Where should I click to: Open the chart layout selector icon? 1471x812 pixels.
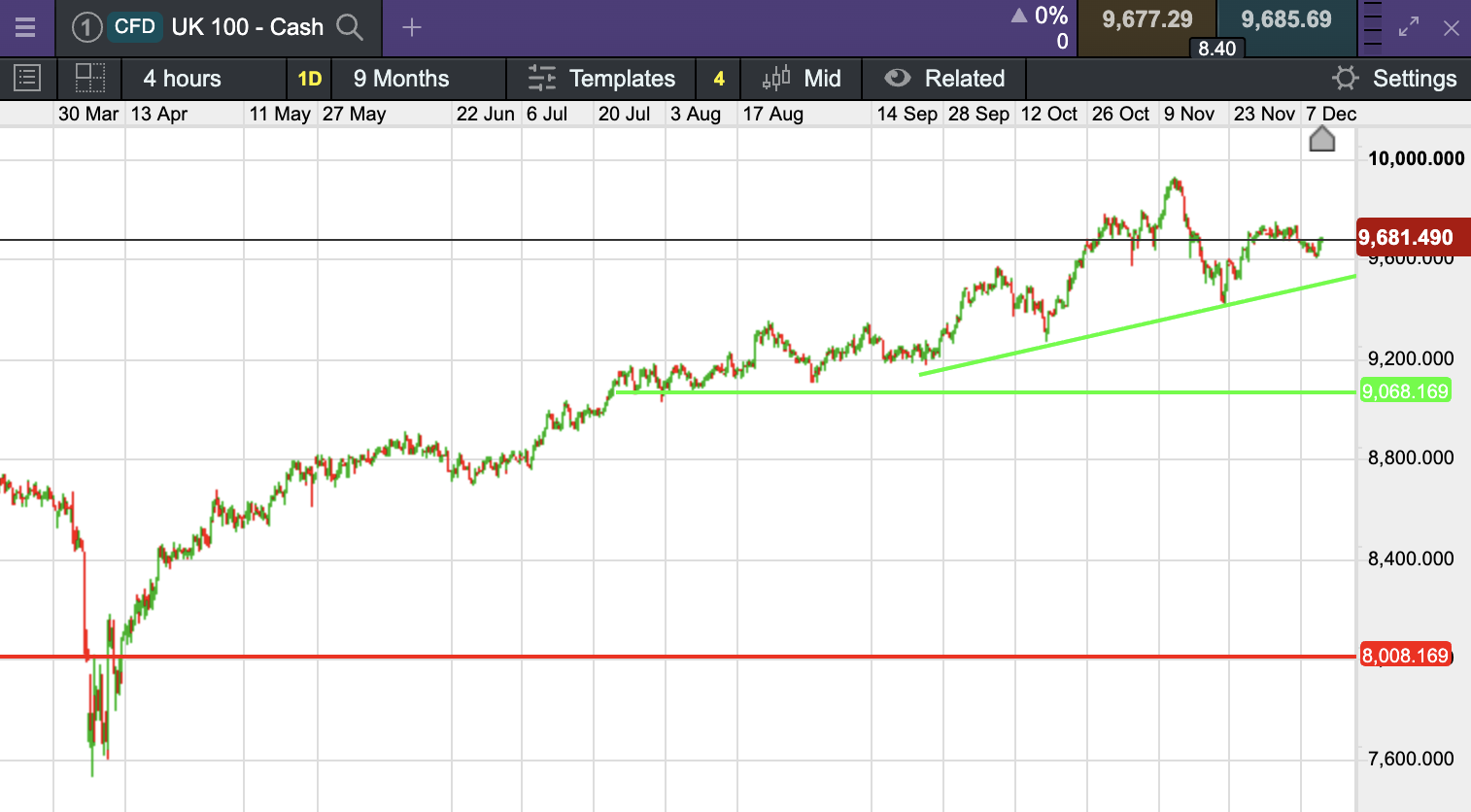point(90,78)
